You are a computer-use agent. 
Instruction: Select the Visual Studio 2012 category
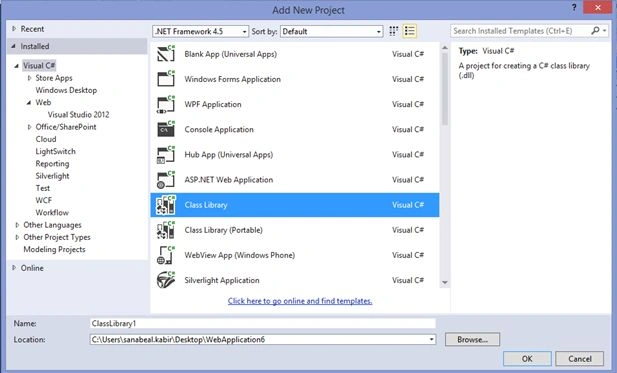point(78,114)
